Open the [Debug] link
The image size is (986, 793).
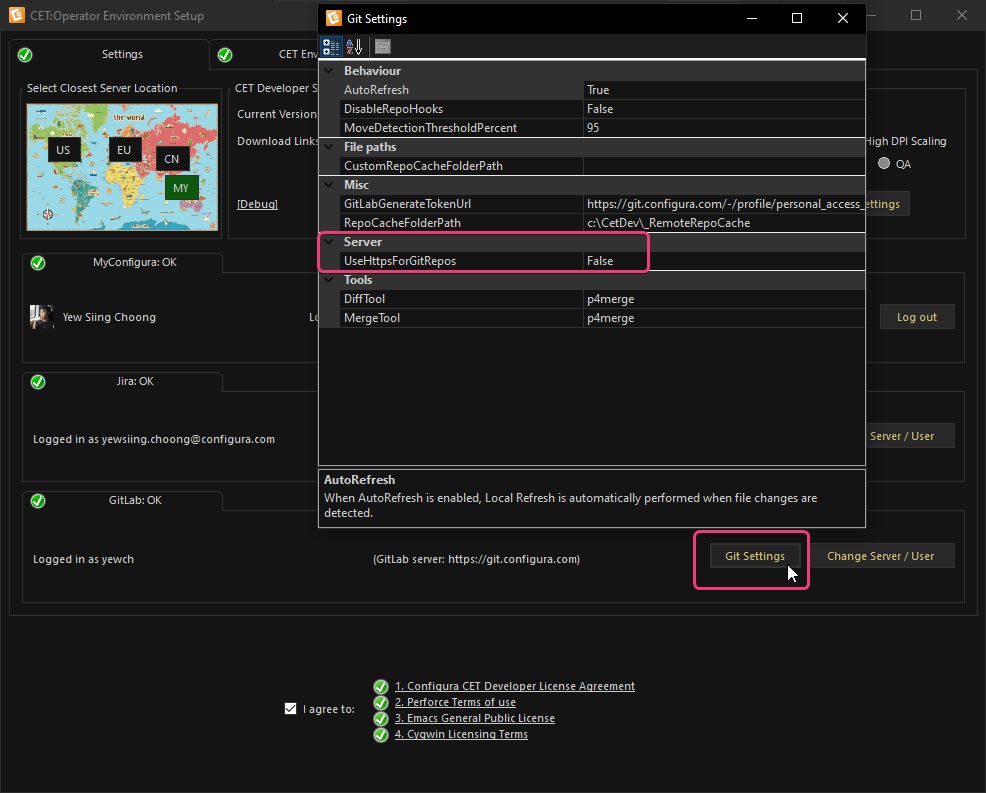[257, 204]
